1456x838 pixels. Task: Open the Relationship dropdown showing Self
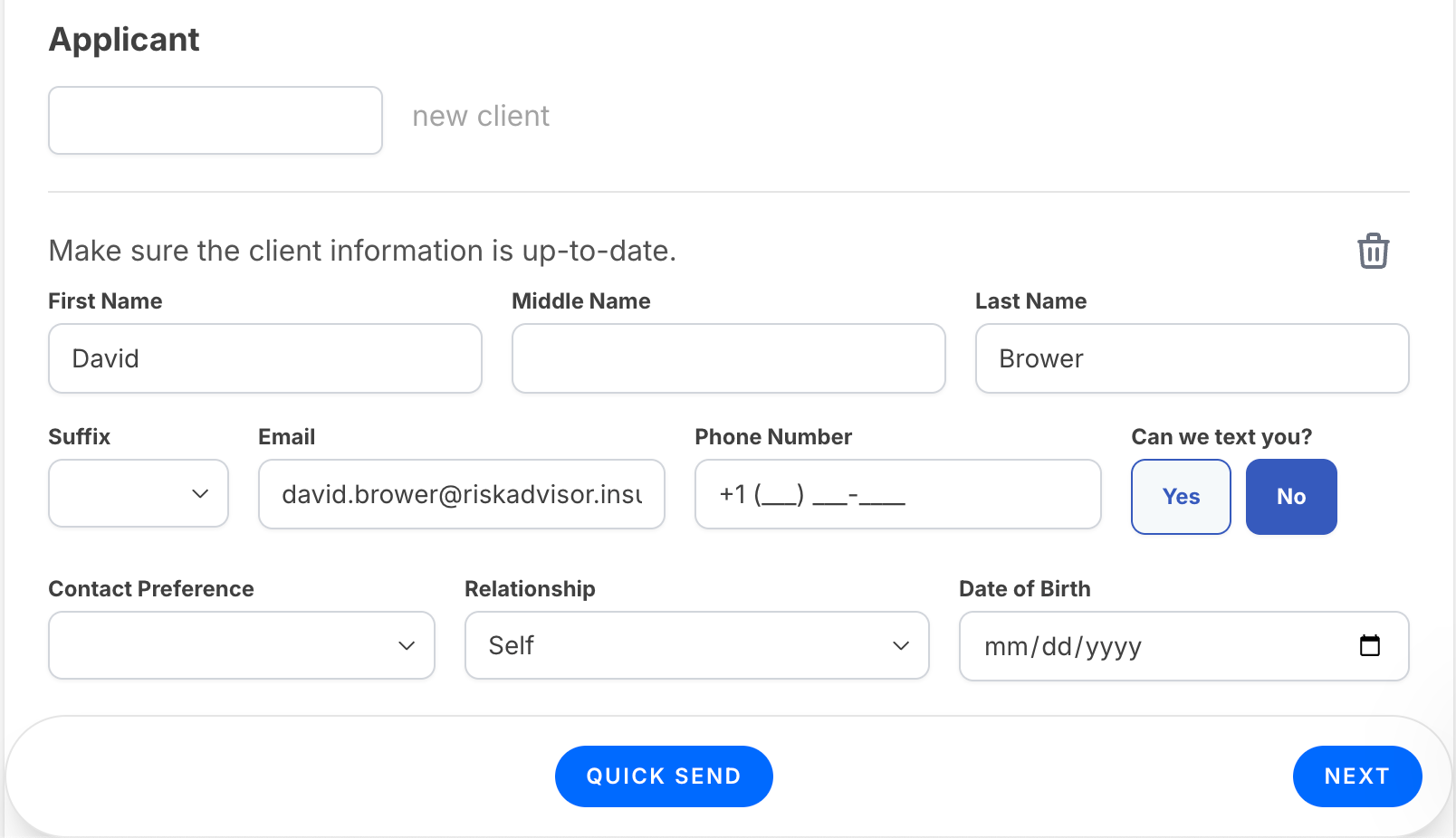click(697, 645)
